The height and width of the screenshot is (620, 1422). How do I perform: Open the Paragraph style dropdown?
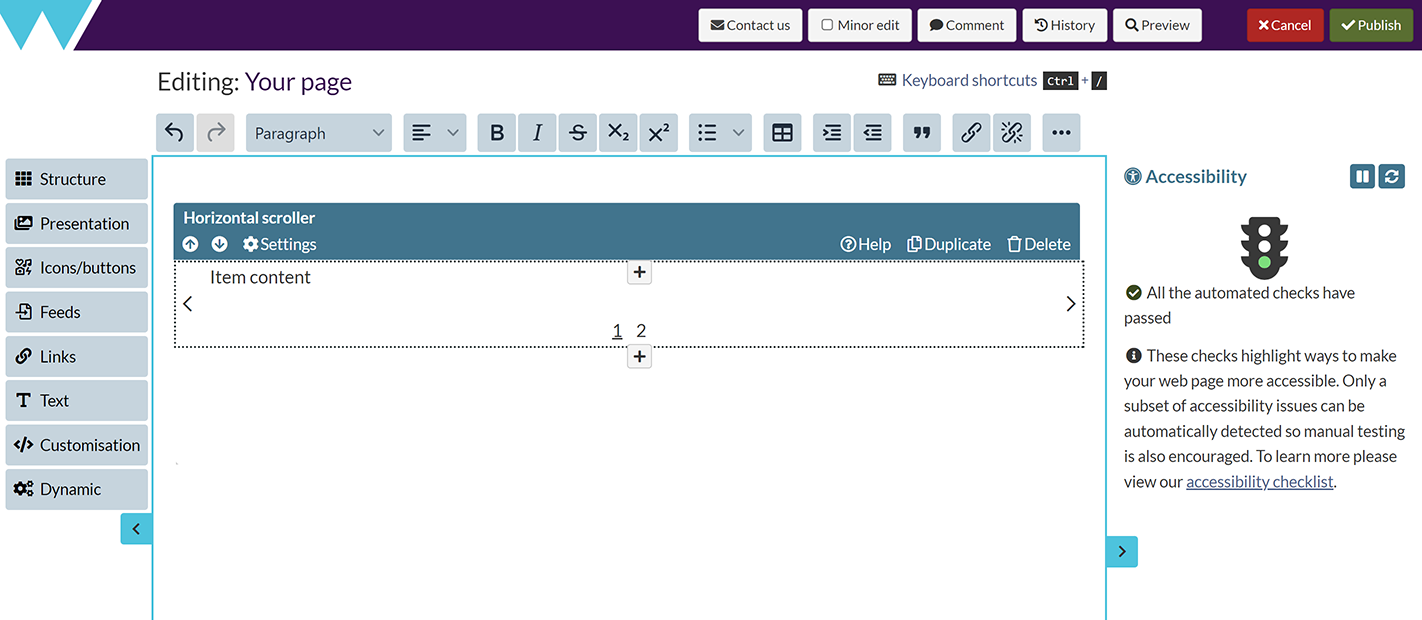318,132
